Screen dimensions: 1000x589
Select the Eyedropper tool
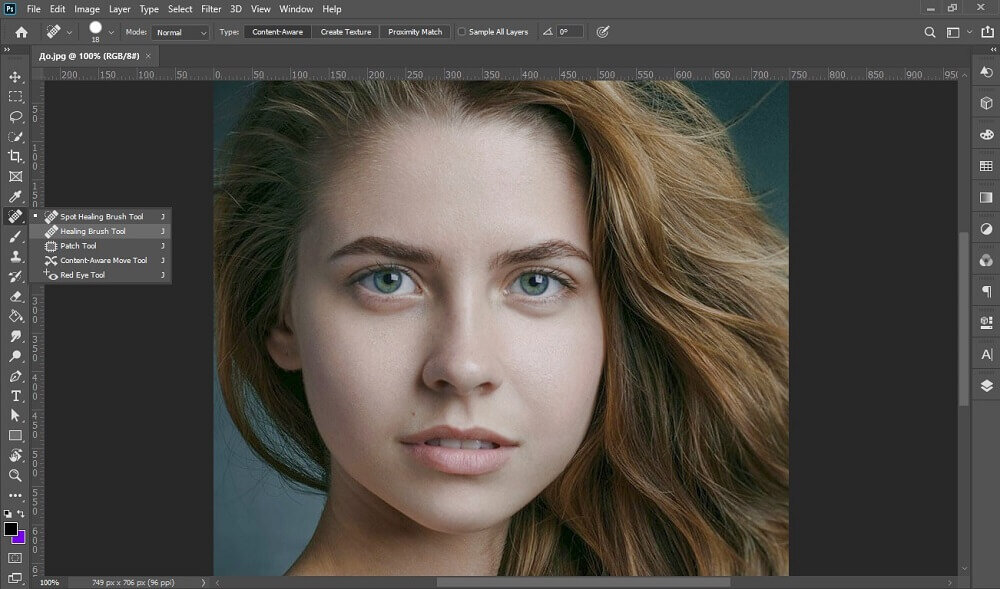[15, 197]
